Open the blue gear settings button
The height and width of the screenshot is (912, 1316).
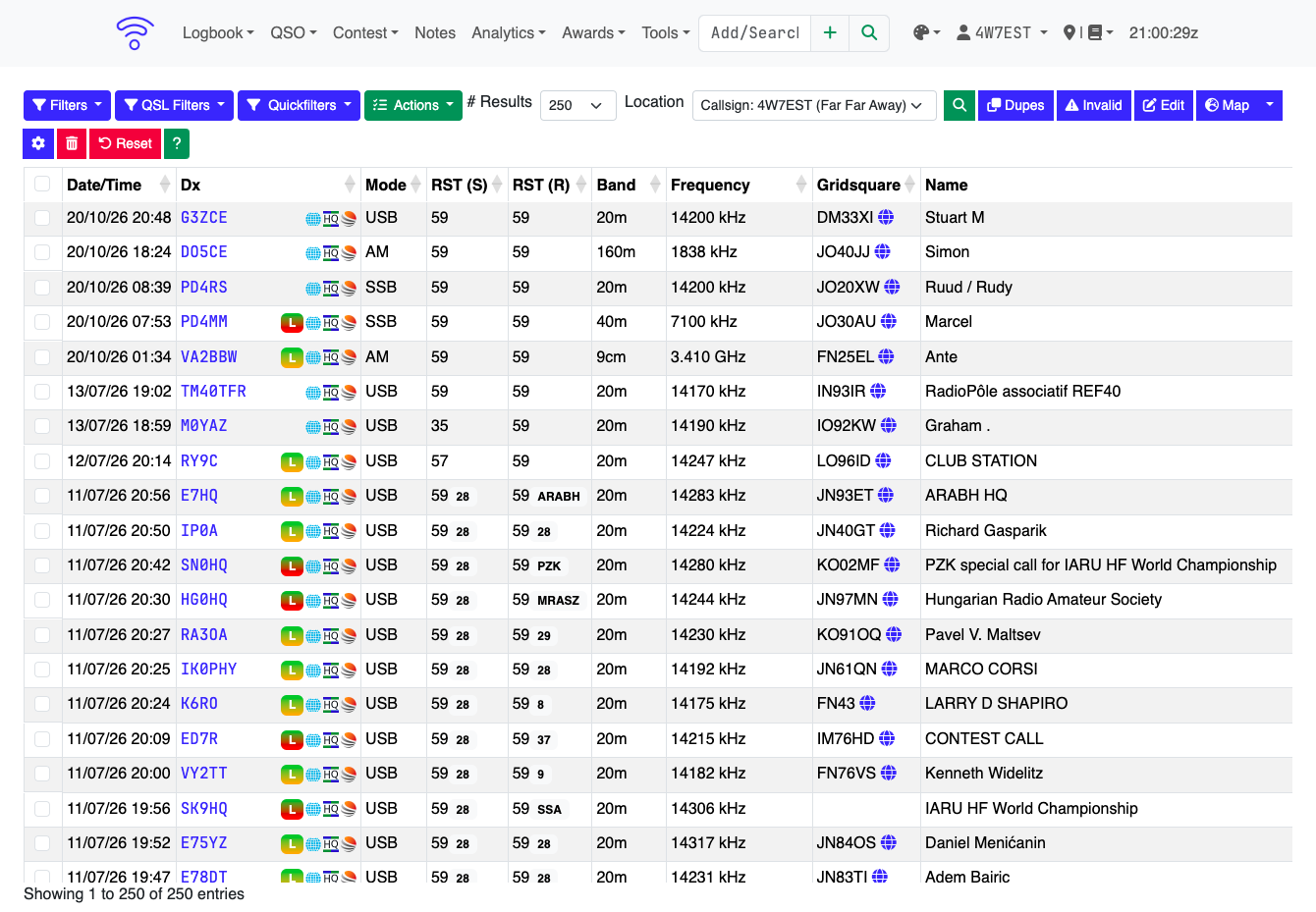[38, 143]
